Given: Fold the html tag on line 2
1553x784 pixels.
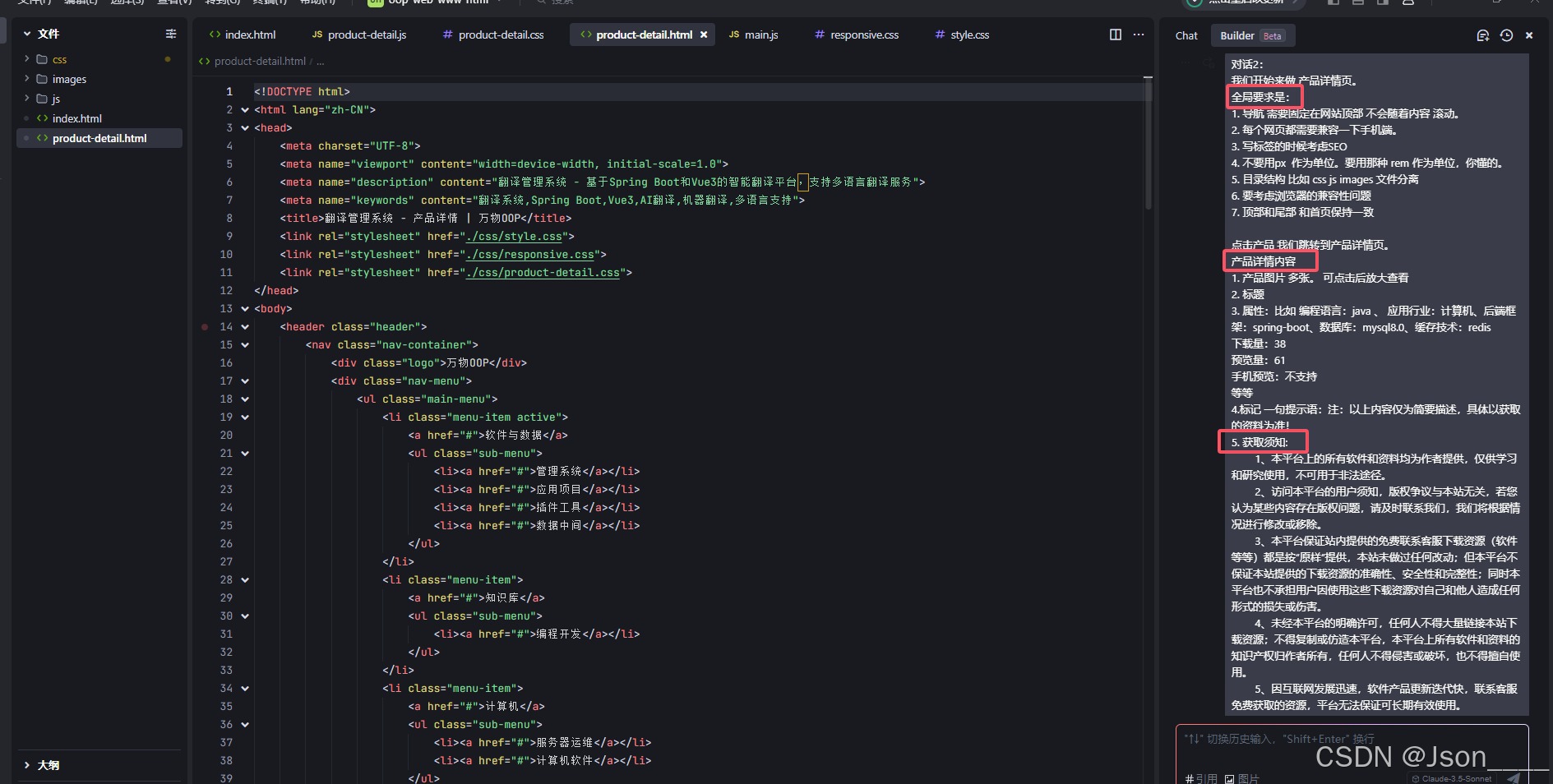Looking at the screenshot, I should (x=245, y=110).
